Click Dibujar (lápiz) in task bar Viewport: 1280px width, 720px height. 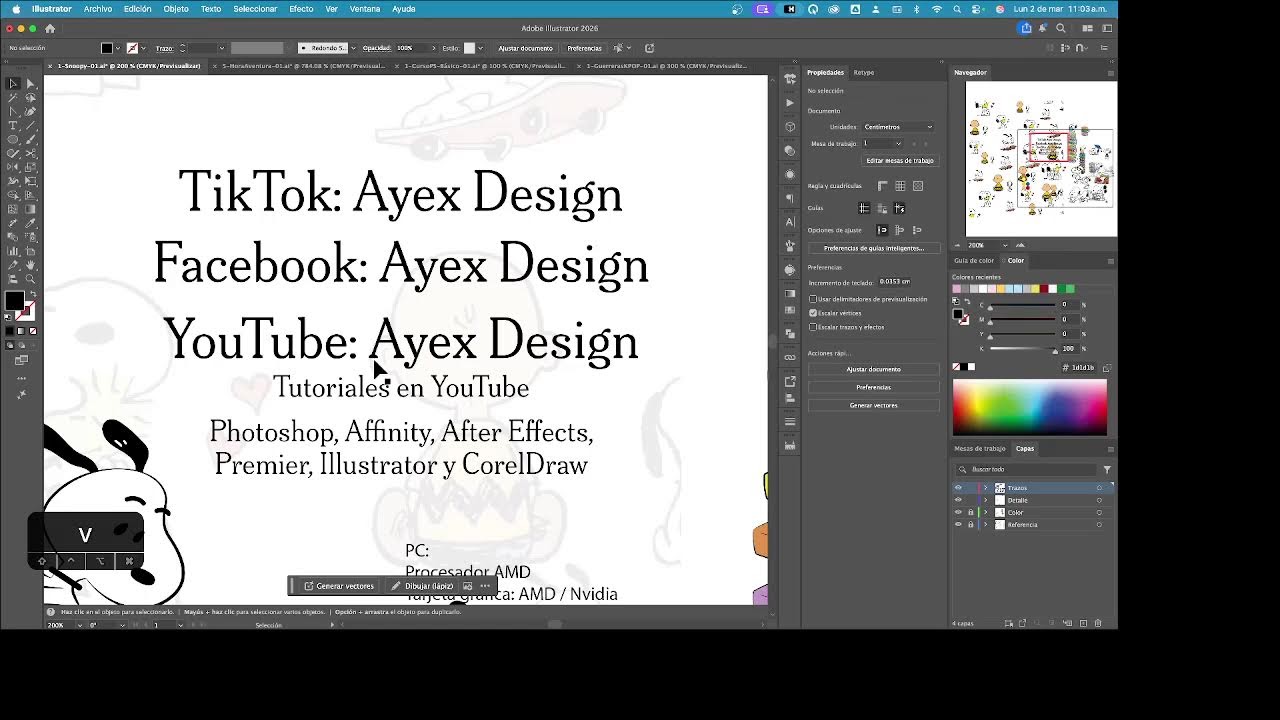coord(422,586)
